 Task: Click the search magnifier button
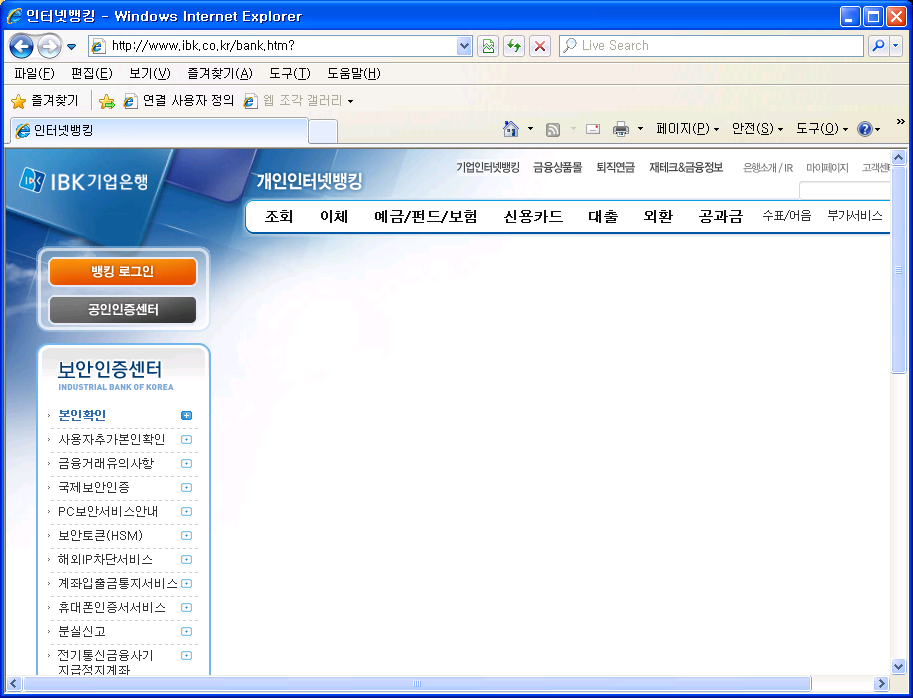[x=878, y=45]
